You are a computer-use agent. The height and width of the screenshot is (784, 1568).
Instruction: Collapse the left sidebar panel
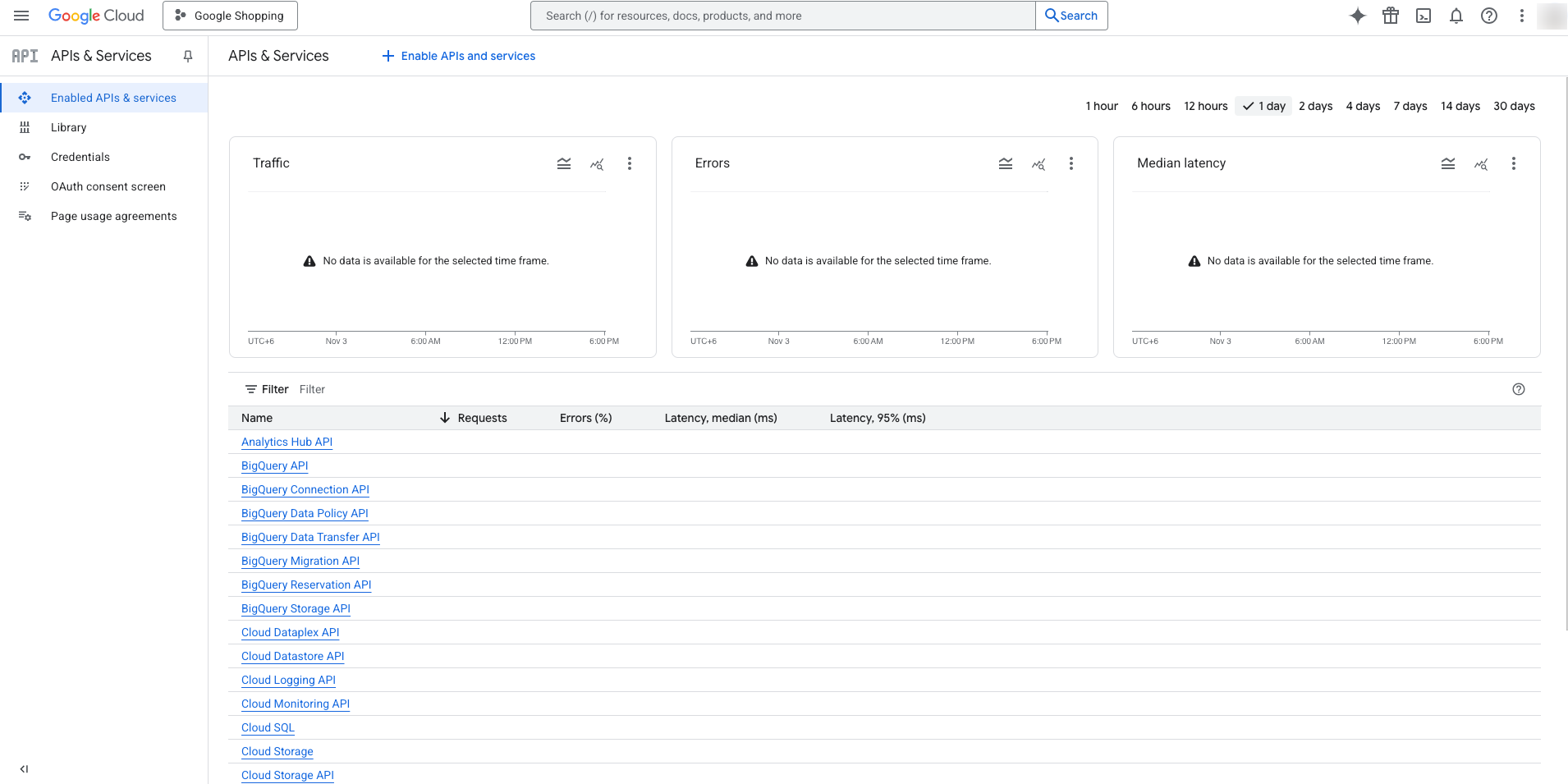click(24, 769)
